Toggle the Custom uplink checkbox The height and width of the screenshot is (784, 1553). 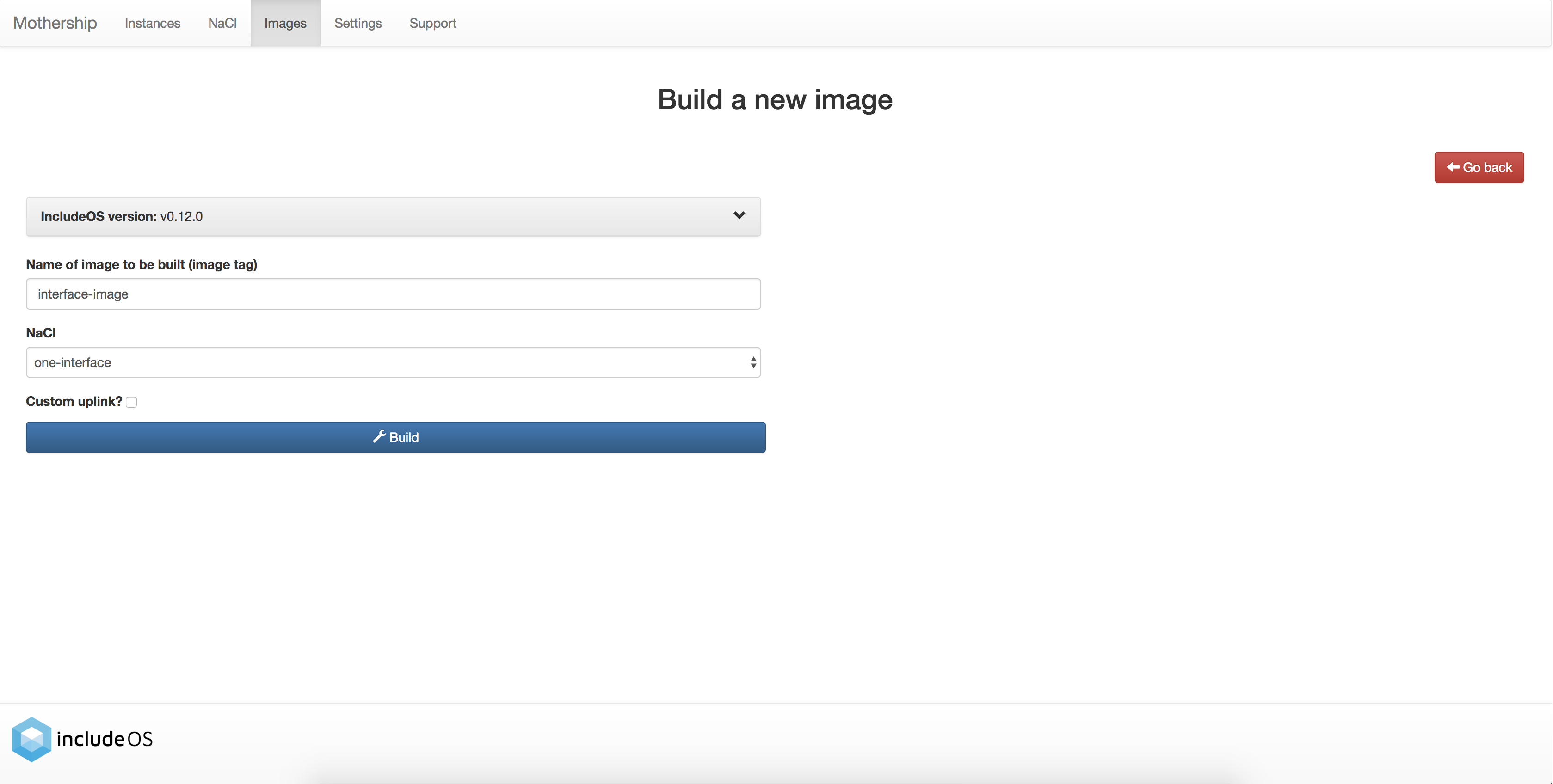click(131, 402)
